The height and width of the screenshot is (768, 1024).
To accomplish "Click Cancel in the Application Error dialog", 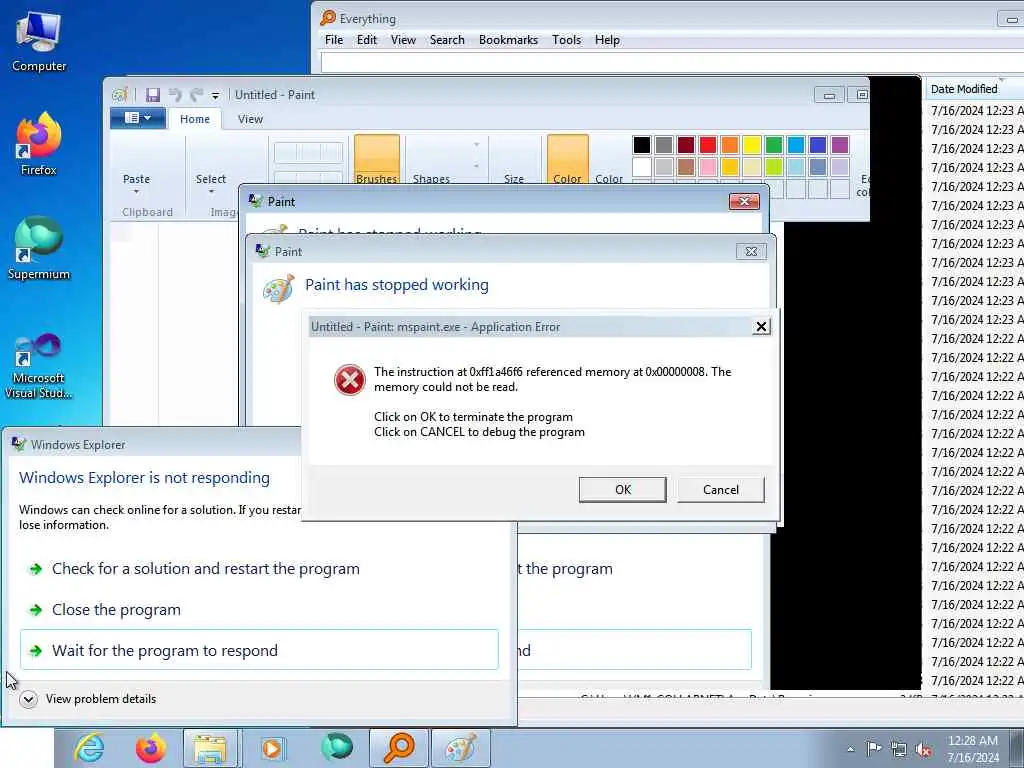I will point(720,490).
